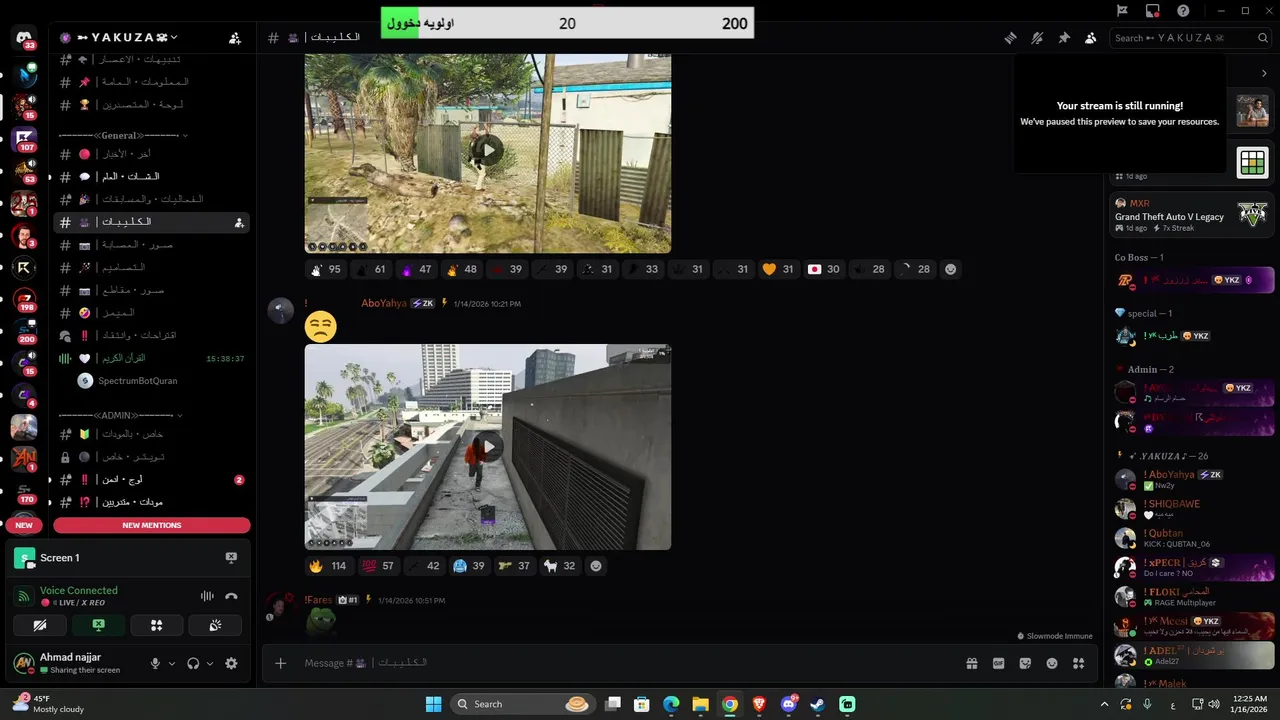Open Discord direct messages home icon
Viewport: 1280px width, 720px height.
coord(24,38)
